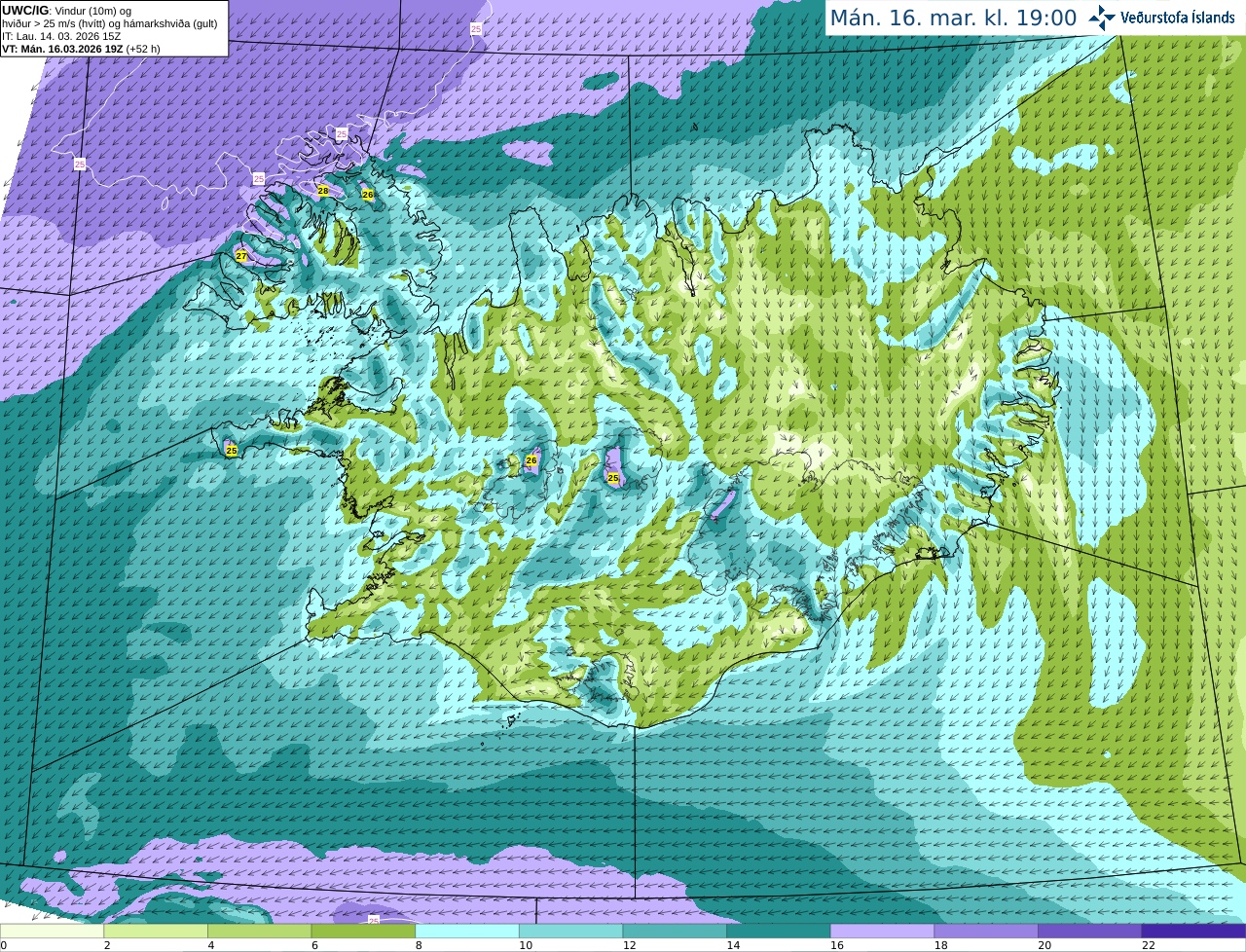Click the VT: Mán. 16.03.2026 19Z line
This screenshot has height=952, width=1246.
pyautogui.click(x=81, y=49)
